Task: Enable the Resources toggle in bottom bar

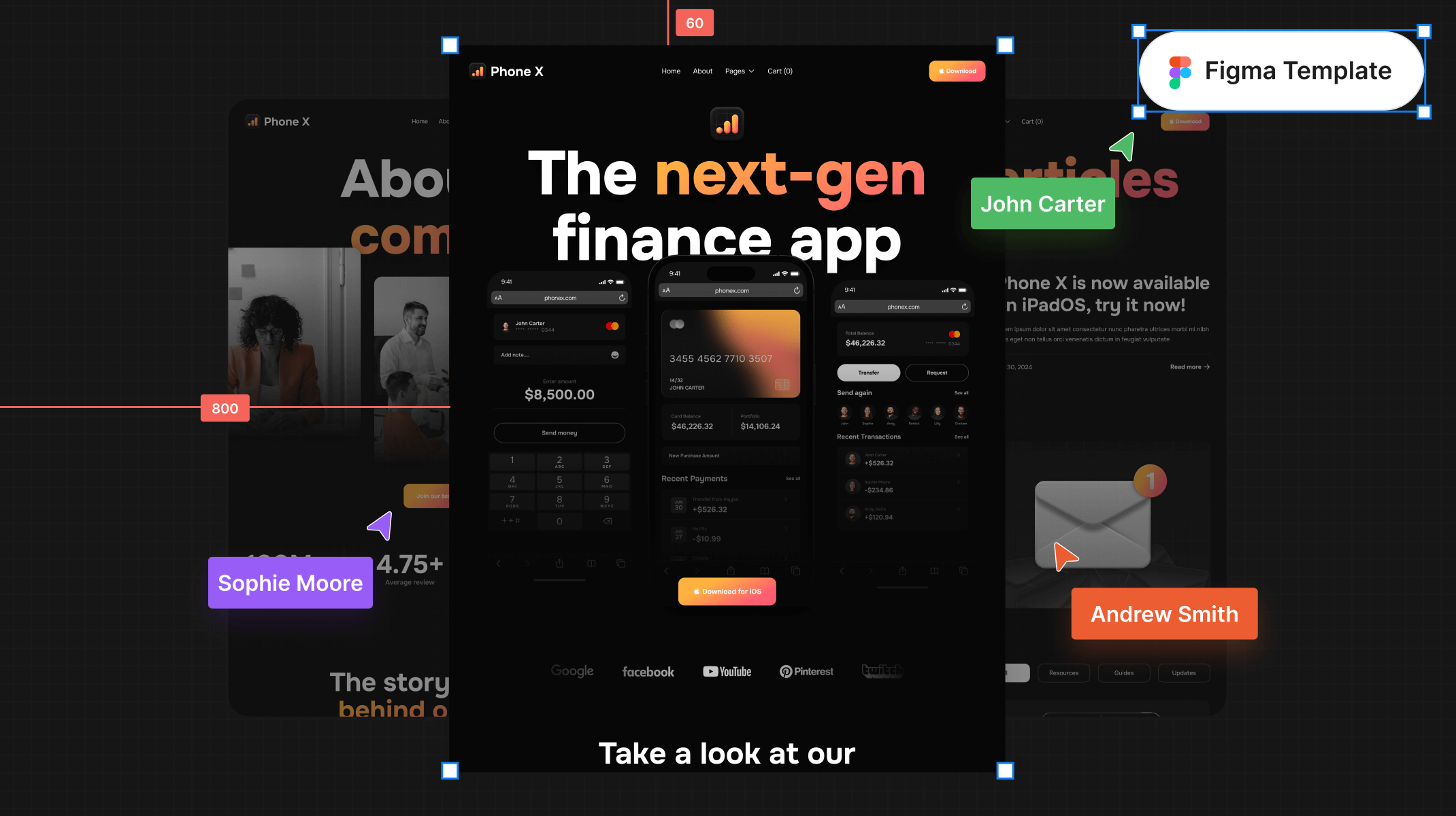Action: tap(1063, 673)
